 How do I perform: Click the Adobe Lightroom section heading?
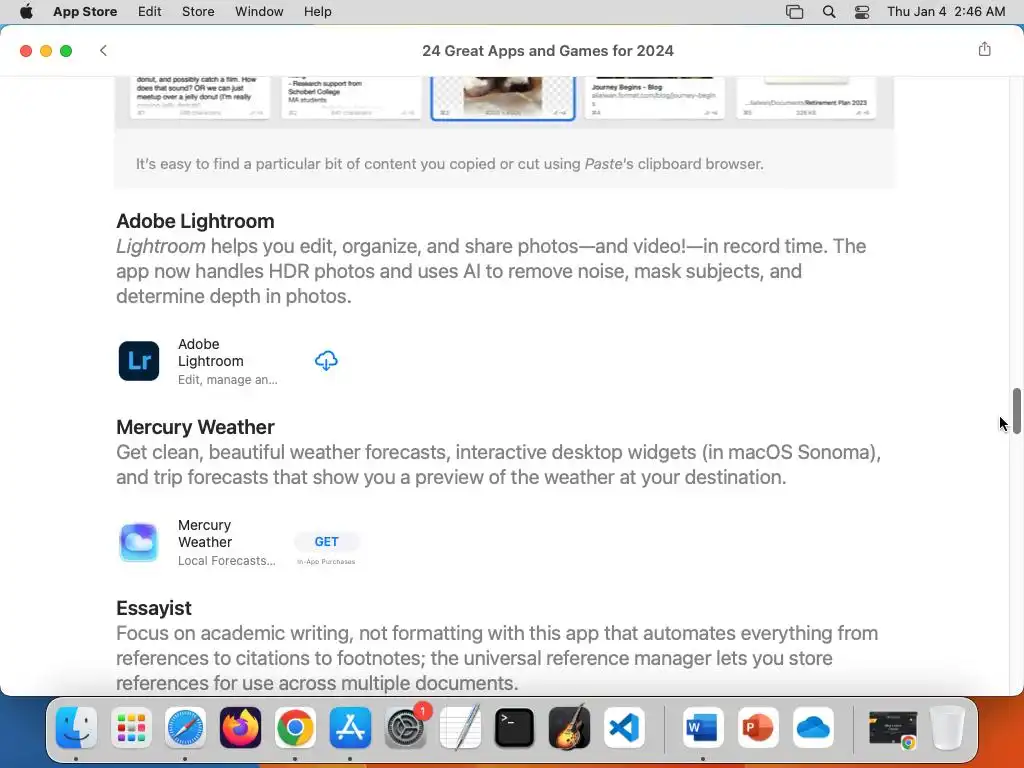[195, 221]
